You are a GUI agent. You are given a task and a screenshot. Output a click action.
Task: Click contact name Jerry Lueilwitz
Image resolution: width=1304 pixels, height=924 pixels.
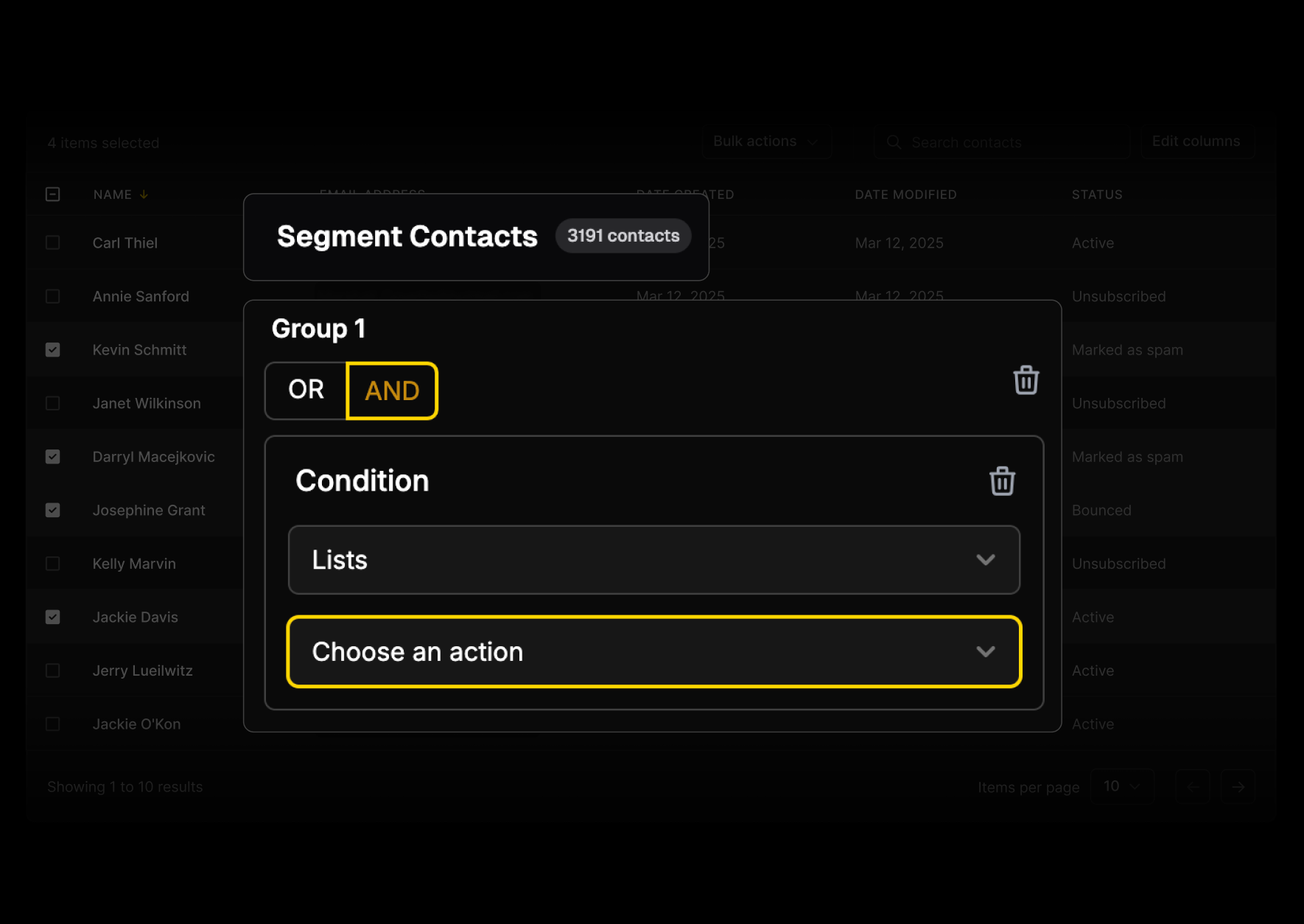coord(142,671)
